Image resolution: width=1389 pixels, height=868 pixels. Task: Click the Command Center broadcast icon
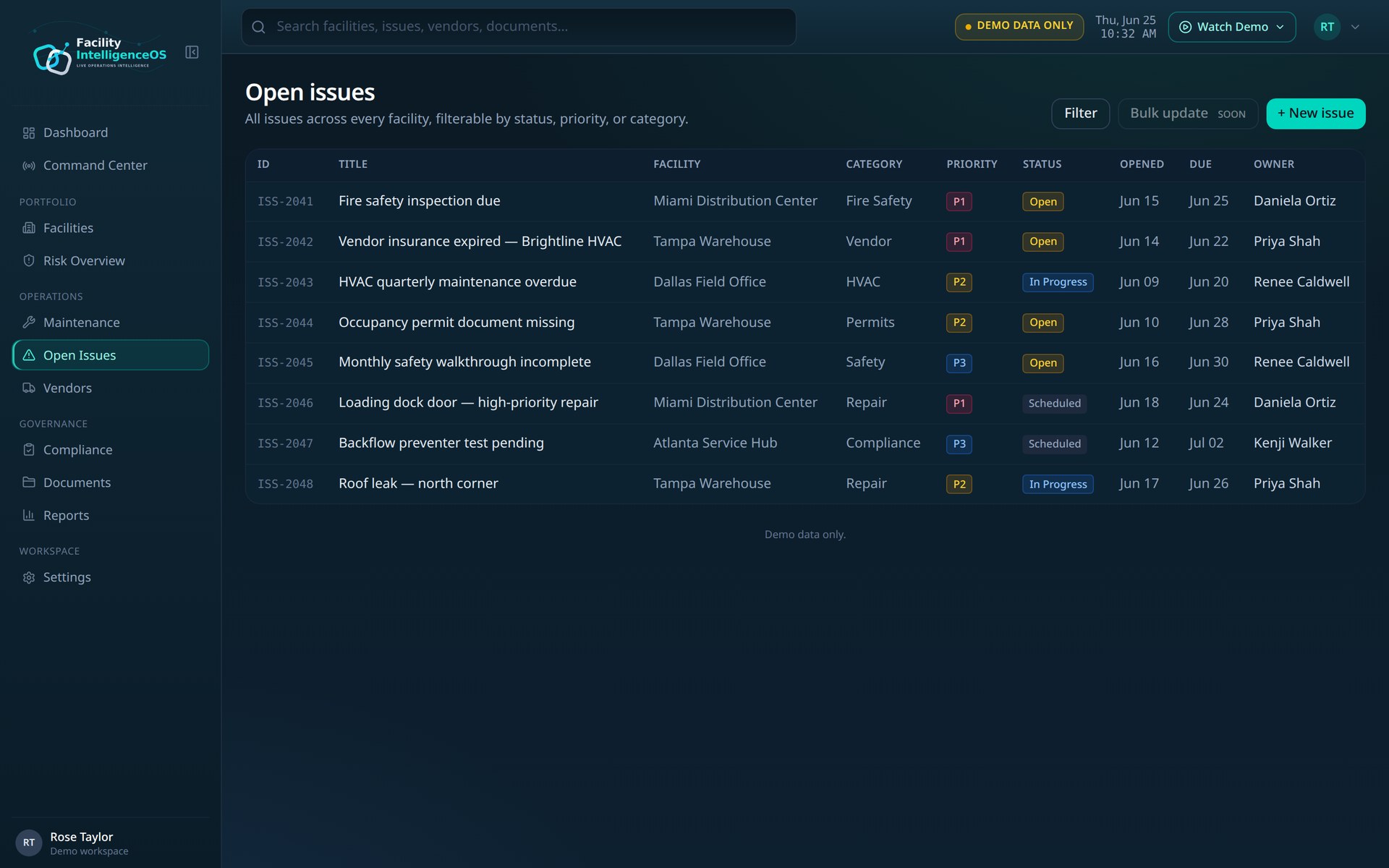29,166
